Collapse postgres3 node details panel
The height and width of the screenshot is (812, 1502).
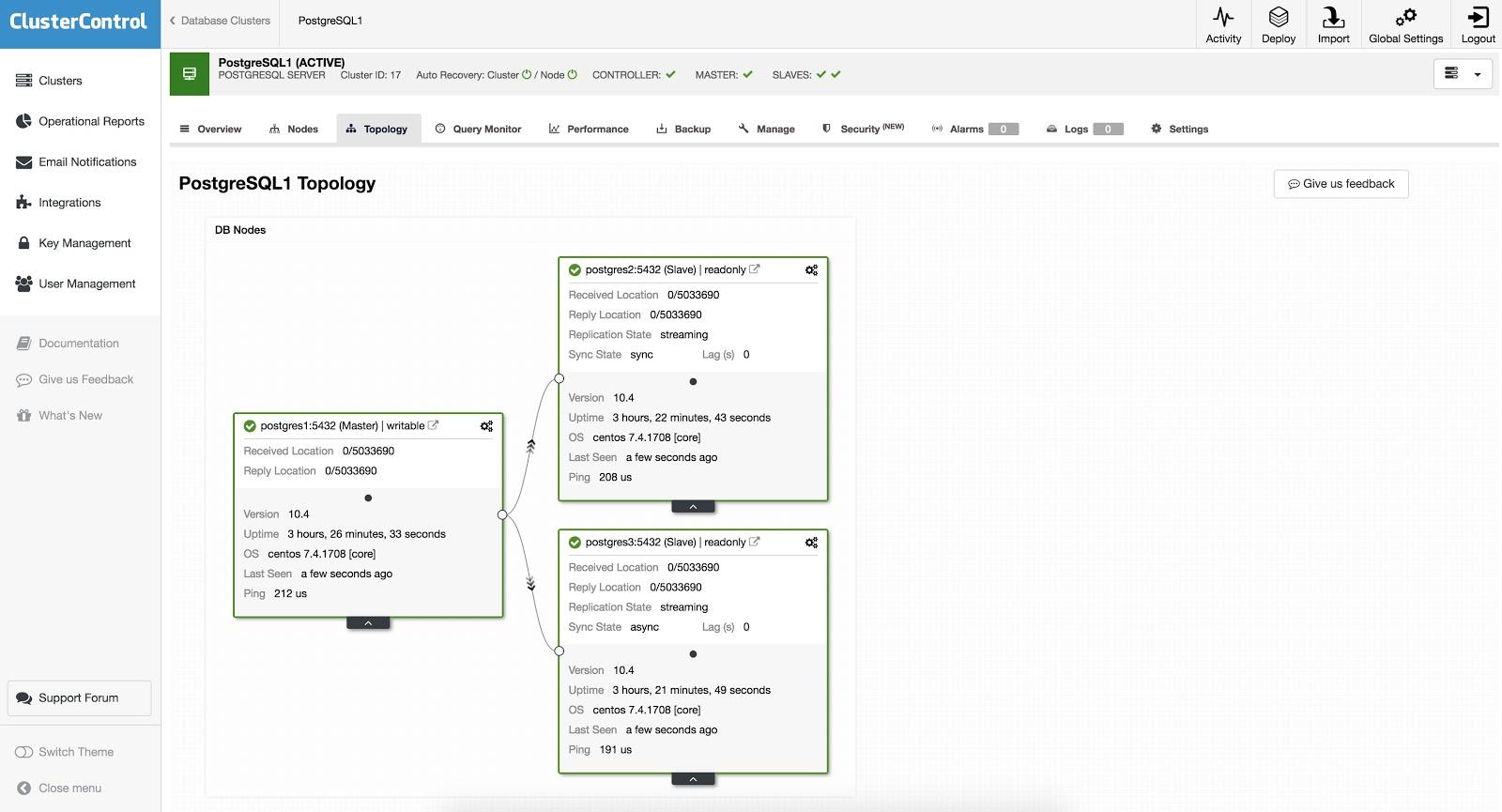[x=693, y=779]
